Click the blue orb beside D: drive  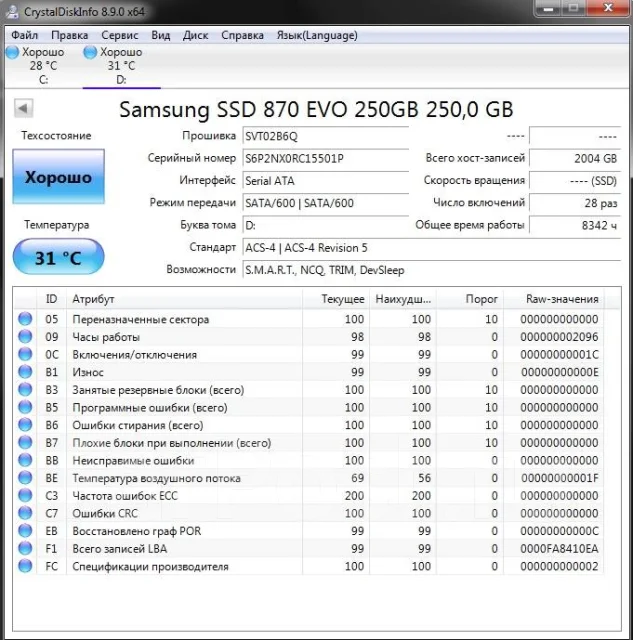tap(90, 52)
